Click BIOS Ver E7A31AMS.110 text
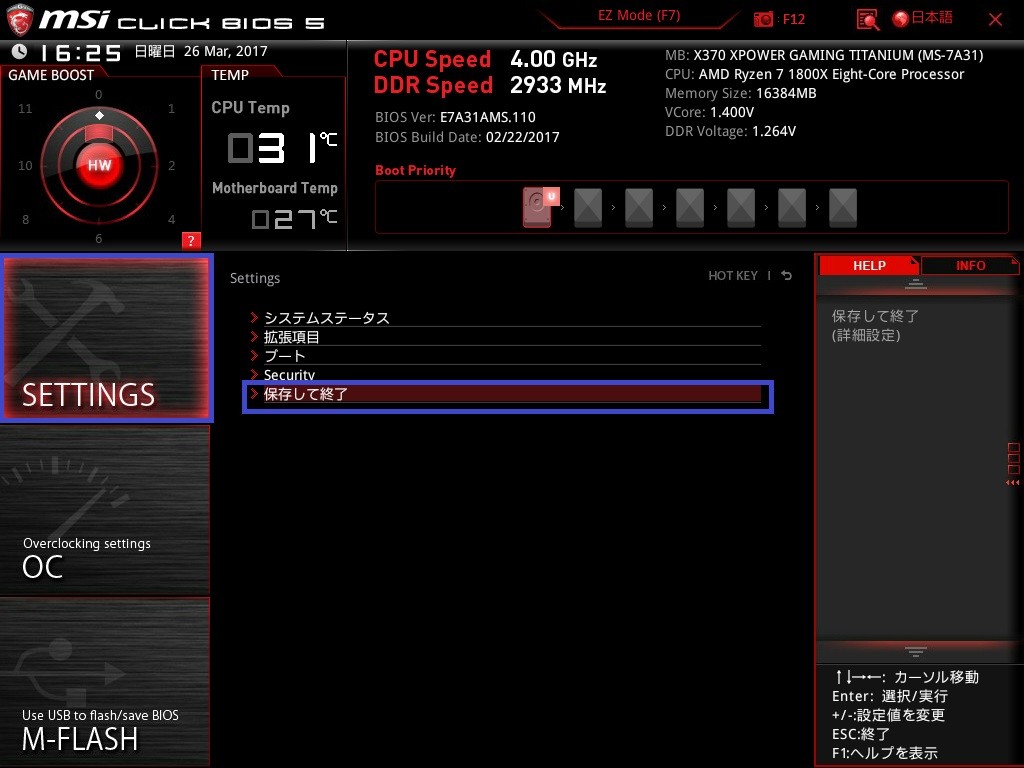 [x=455, y=118]
